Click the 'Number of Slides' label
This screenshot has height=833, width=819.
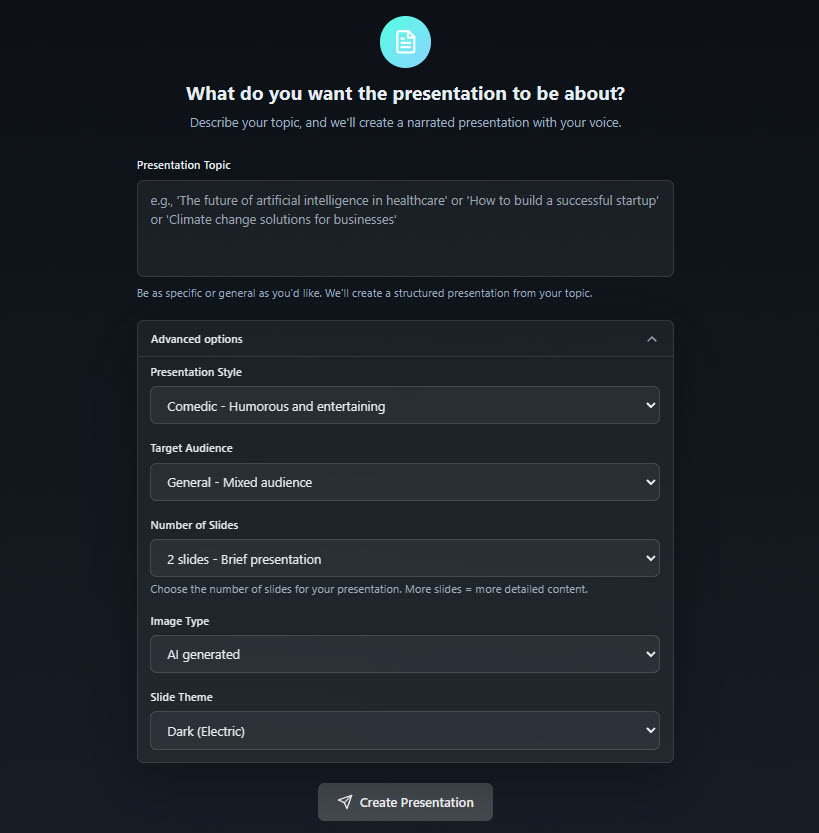194,525
